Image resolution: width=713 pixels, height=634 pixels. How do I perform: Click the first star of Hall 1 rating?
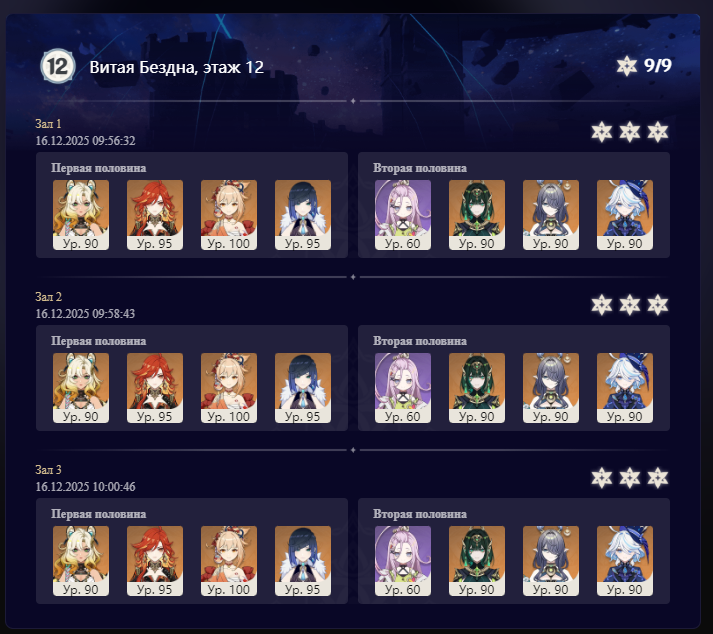click(x=602, y=132)
